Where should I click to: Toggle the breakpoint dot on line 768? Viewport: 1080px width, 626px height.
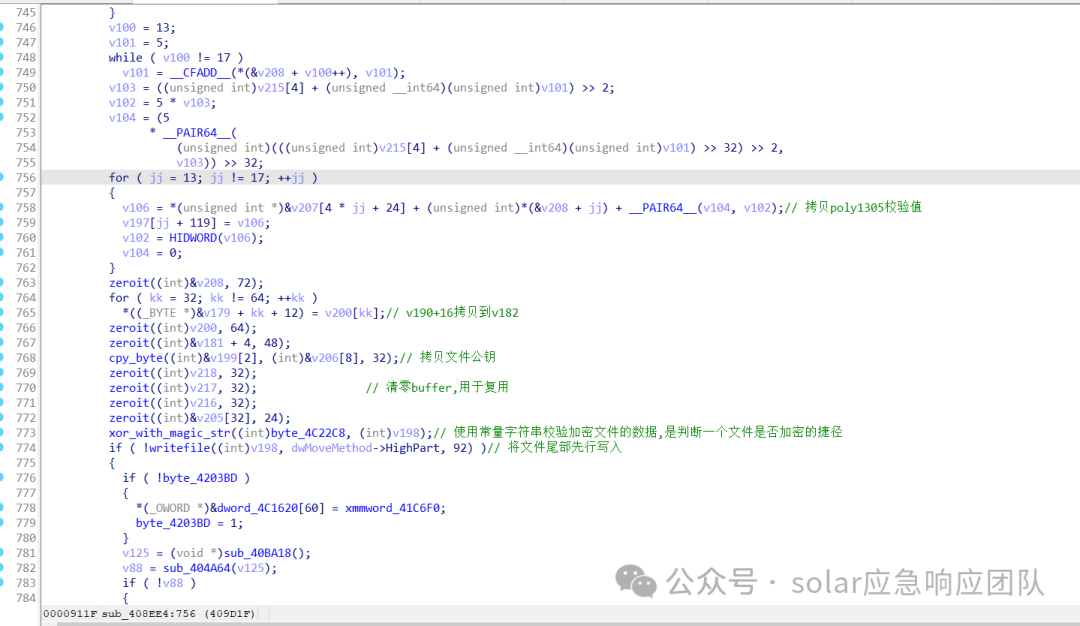tap(1, 357)
